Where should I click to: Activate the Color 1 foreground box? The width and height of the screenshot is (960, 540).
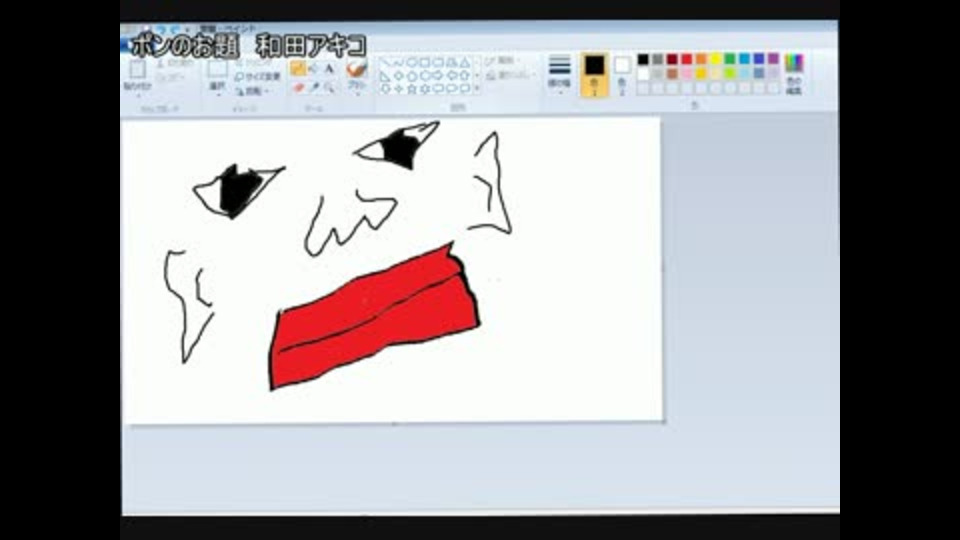594,75
